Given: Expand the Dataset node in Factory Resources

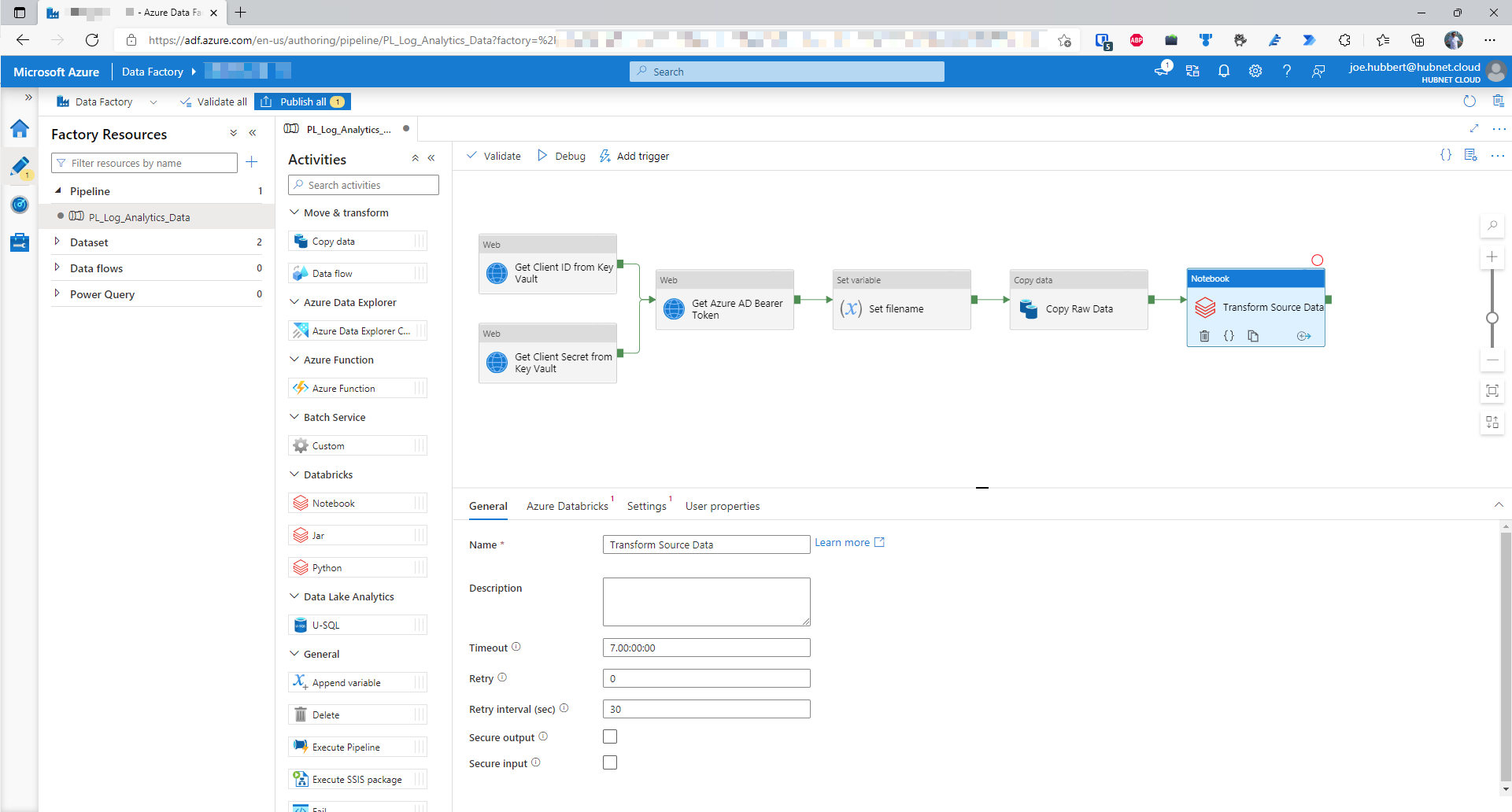Looking at the screenshot, I should point(57,242).
